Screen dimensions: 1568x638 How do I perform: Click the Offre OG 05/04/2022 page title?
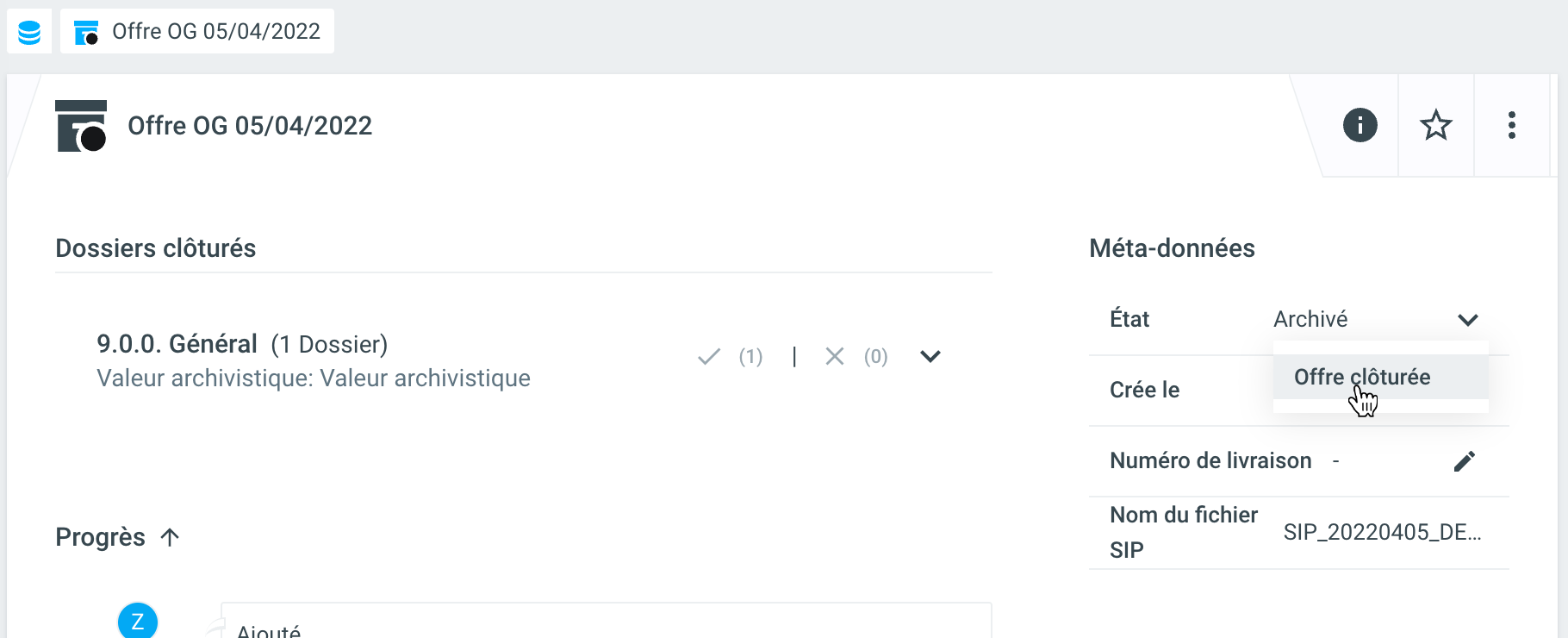coord(250,126)
